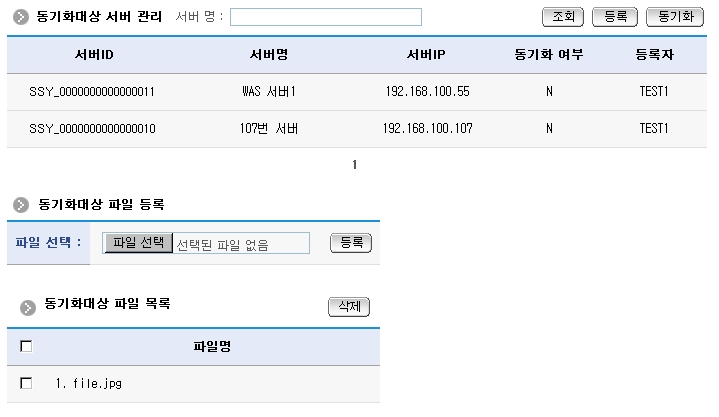Image resolution: width=719 pixels, height=417 pixels.
Task: Click the server management section arrow icon
Action: point(21,18)
